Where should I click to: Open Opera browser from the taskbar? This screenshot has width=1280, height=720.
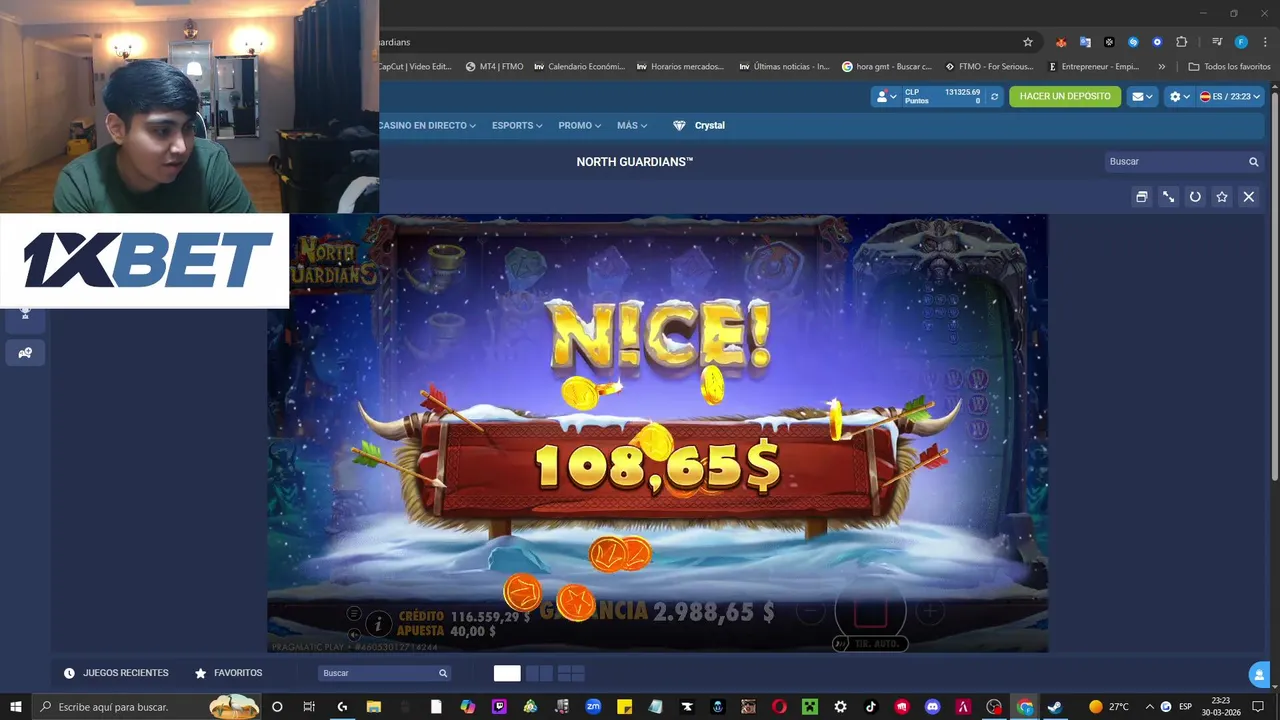coord(779,707)
